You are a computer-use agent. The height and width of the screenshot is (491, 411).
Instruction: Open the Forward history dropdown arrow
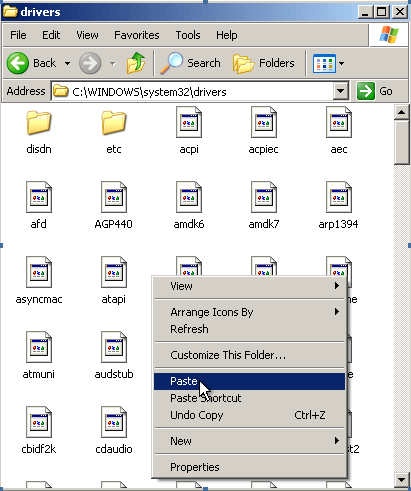coord(113,63)
